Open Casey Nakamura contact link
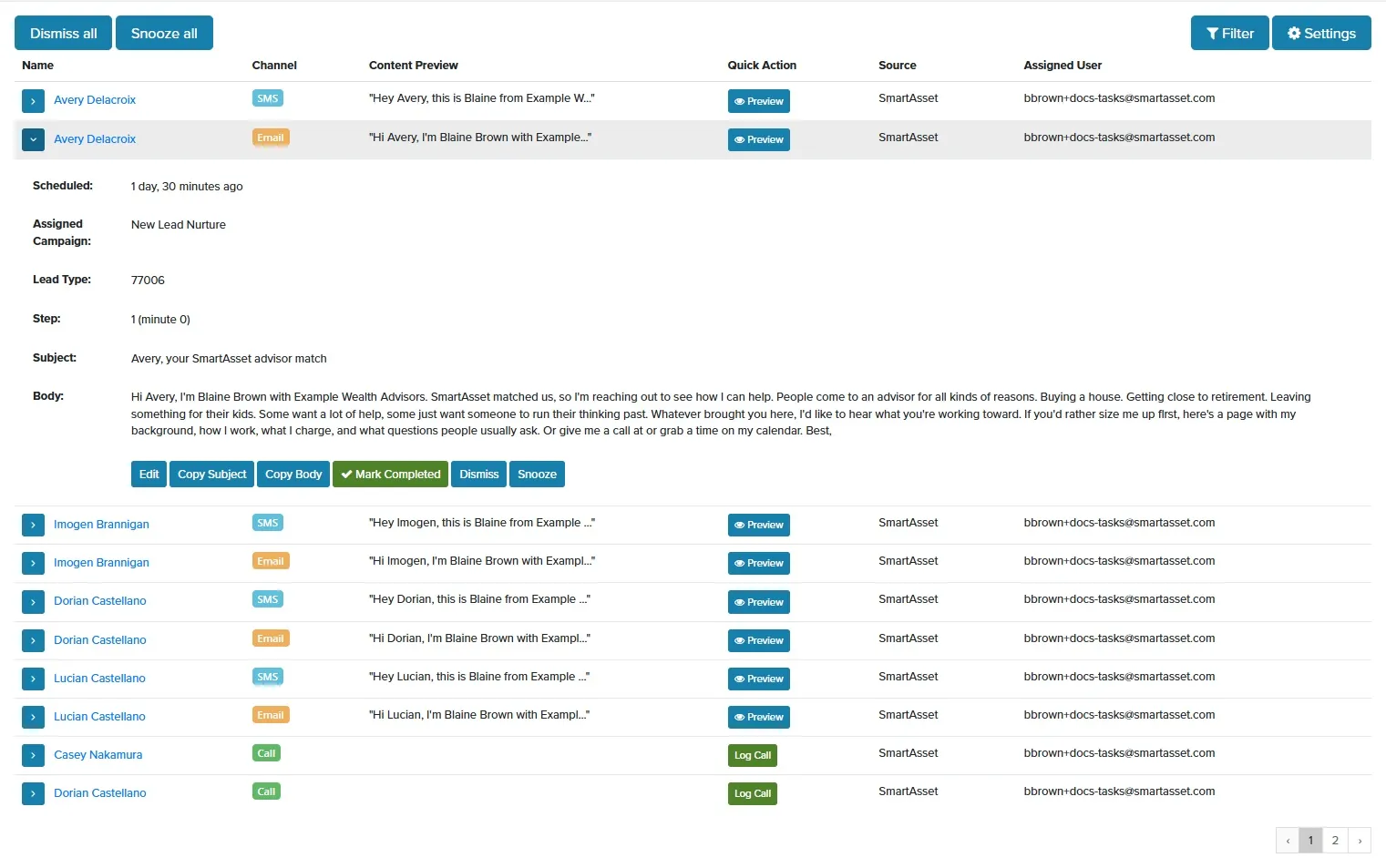 pos(98,755)
